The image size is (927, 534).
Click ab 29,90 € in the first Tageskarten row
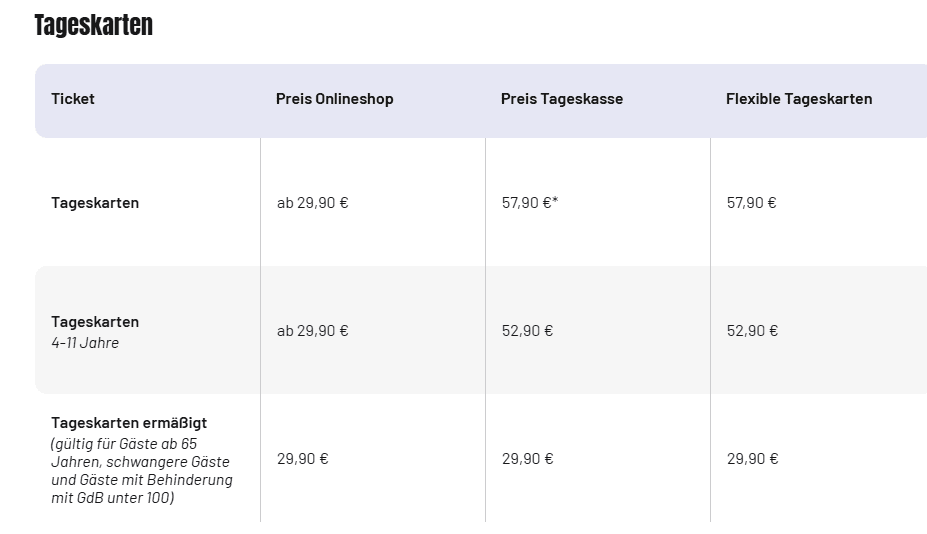pos(313,203)
